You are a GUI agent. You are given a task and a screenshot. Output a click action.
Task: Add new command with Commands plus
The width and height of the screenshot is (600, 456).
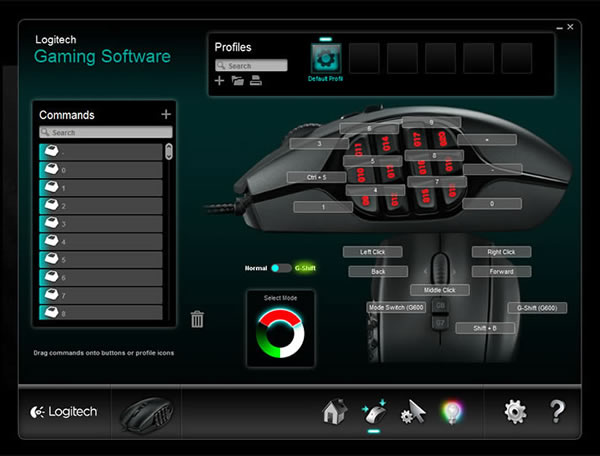pos(166,114)
